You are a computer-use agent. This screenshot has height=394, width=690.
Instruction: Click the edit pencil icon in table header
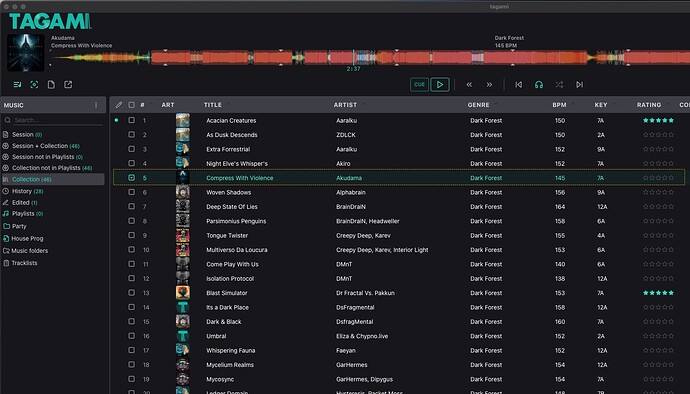coord(118,105)
